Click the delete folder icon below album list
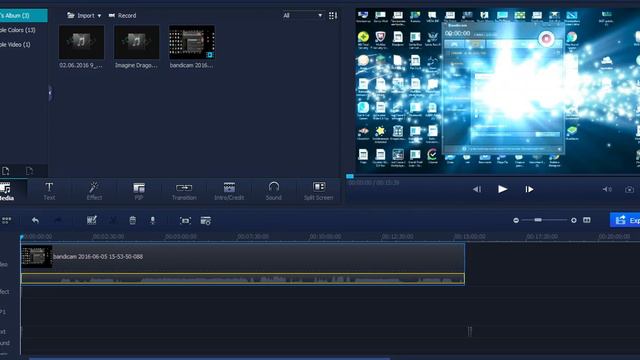The image size is (640, 360). point(29,171)
